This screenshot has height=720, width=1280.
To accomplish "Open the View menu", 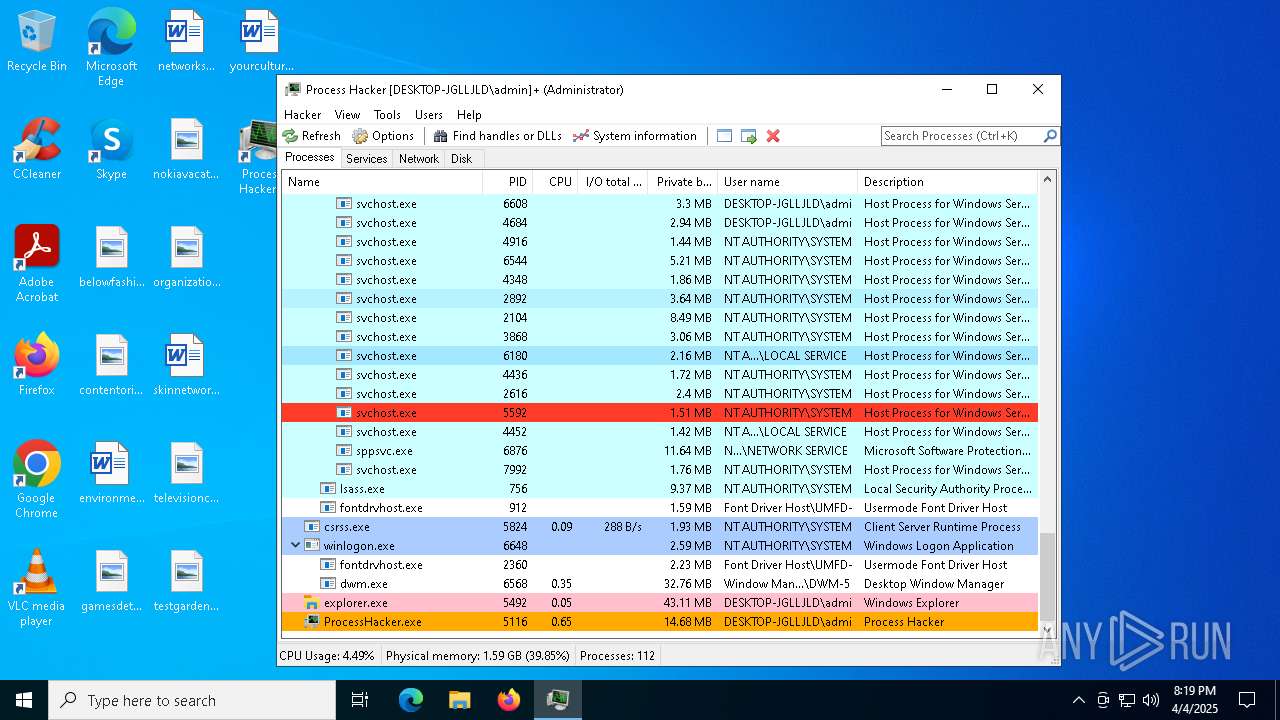I will click(x=347, y=115).
